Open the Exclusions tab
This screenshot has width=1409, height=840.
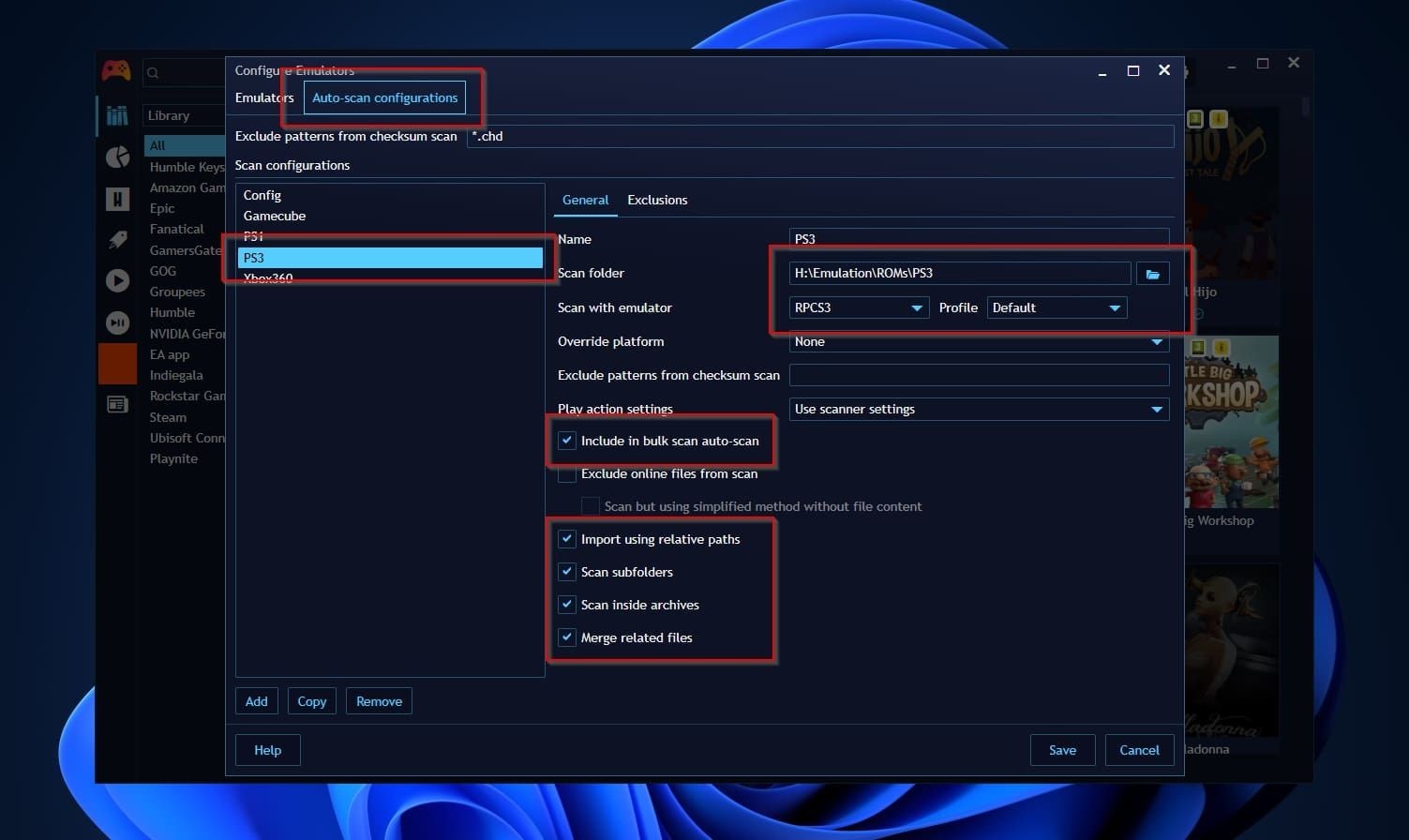point(657,200)
